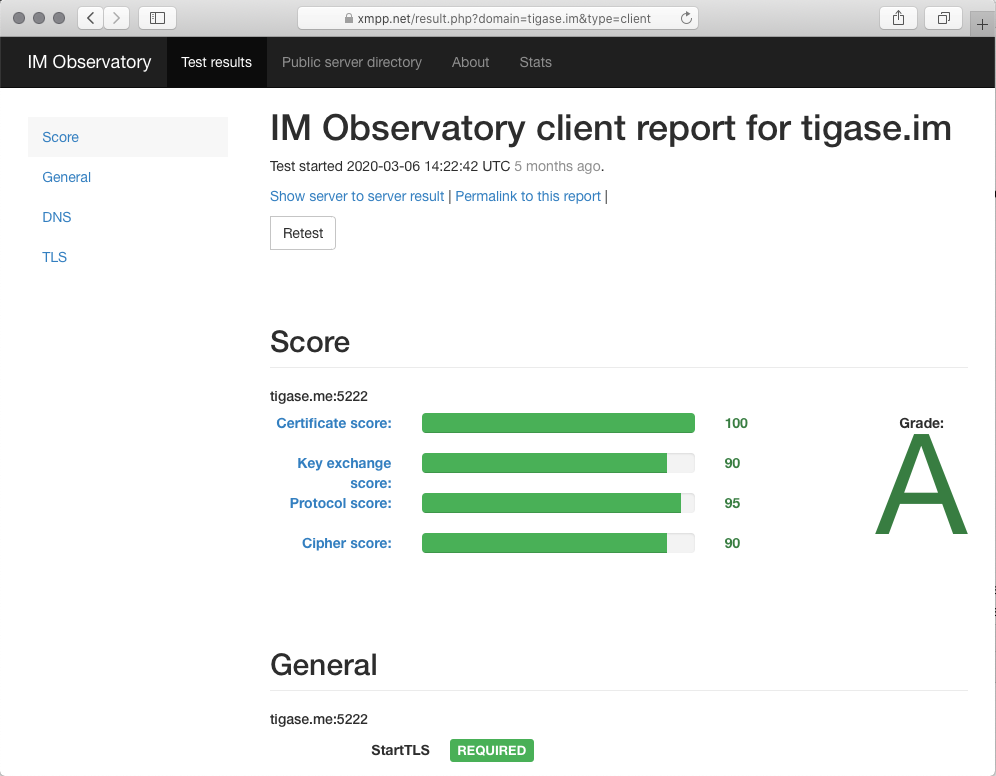996x776 pixels.
Task: Click the Score section heading
Action: [x=310, y=342]
